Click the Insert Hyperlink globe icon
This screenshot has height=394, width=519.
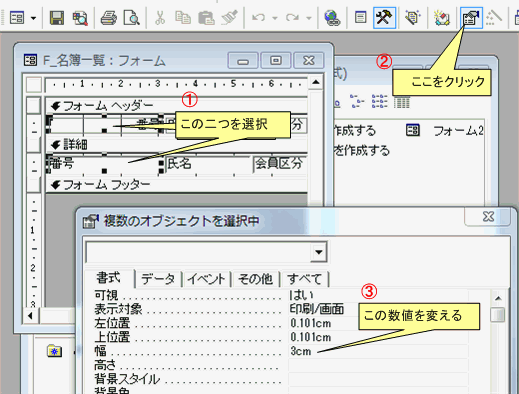click(x=332, y=18)
